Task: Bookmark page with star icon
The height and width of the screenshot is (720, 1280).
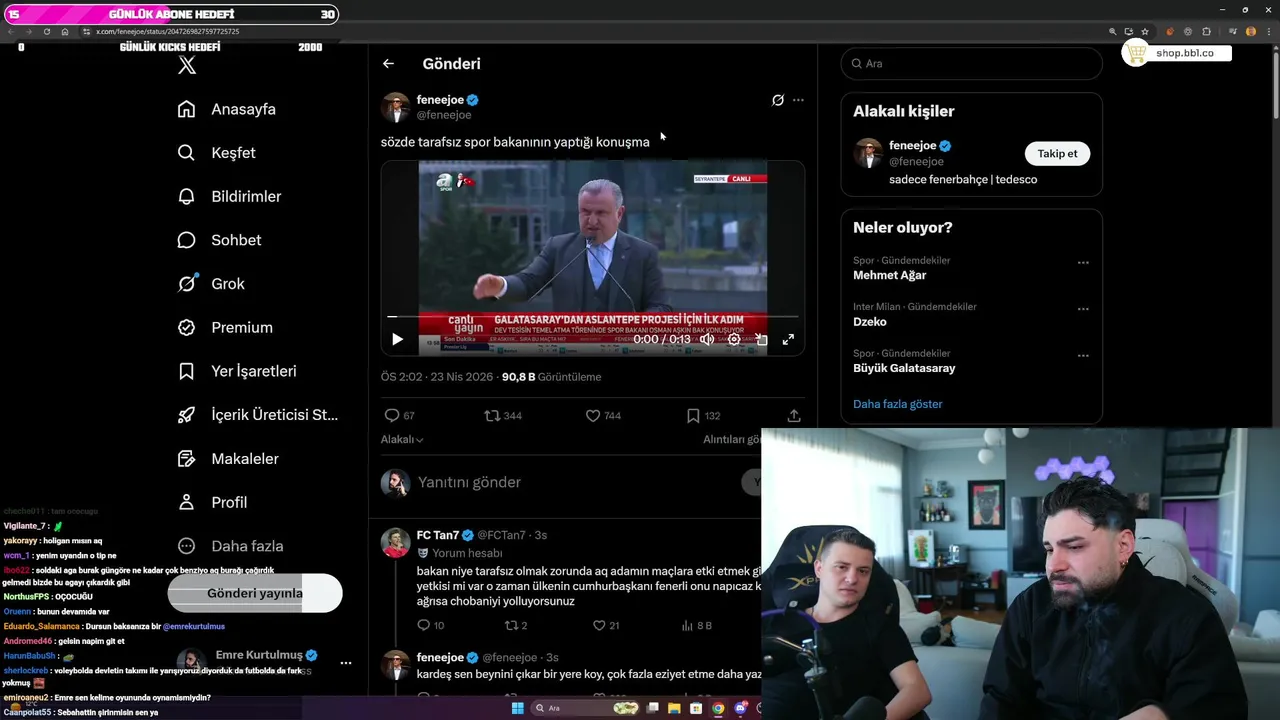Action: pyautogui.click(x=1145, y=31)
